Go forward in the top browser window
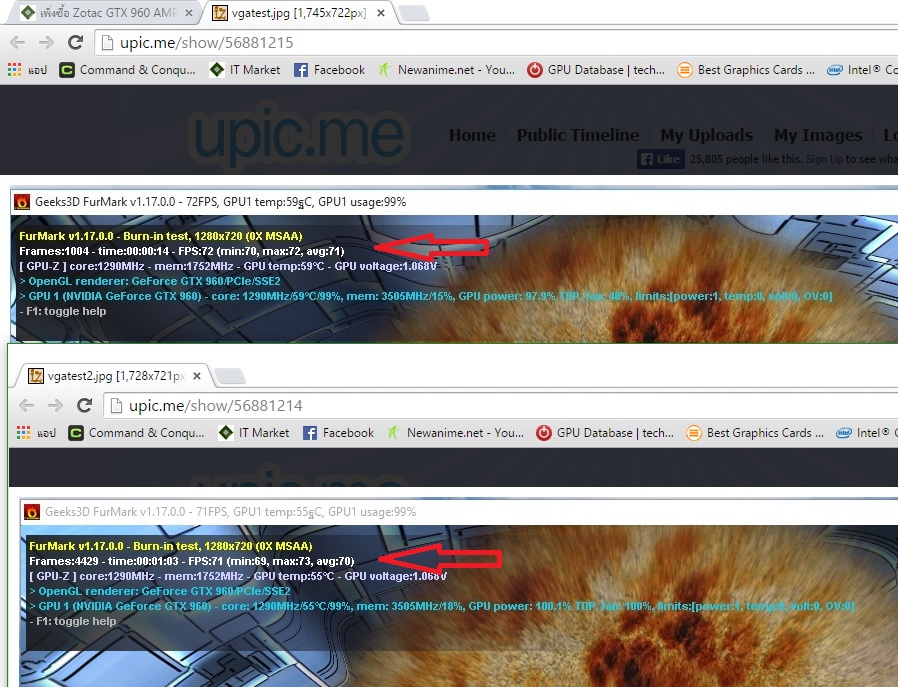This screenshot has height=687, width=898. point(46,42)
